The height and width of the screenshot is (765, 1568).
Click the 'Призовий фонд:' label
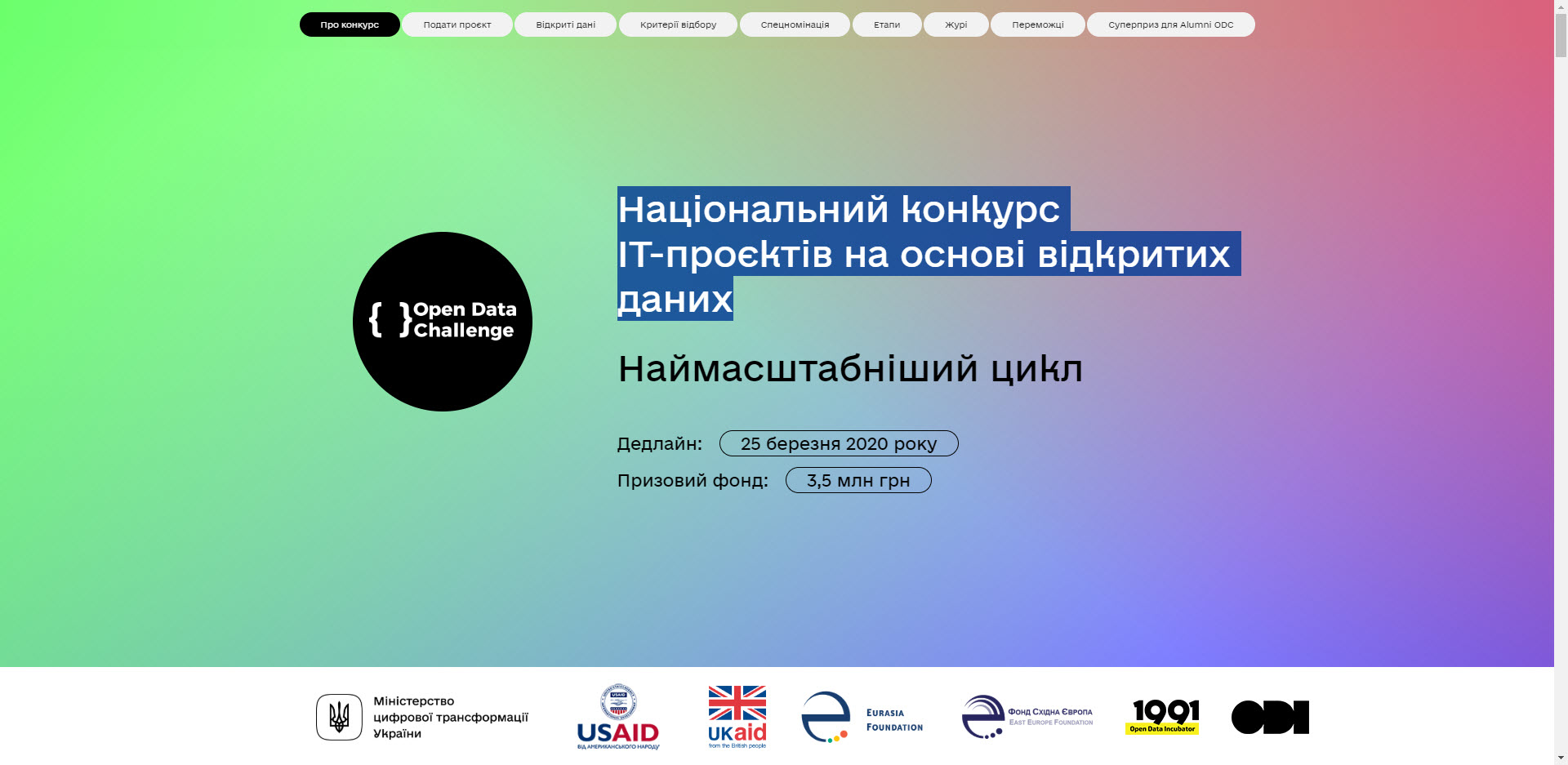[x=693, y=481]
